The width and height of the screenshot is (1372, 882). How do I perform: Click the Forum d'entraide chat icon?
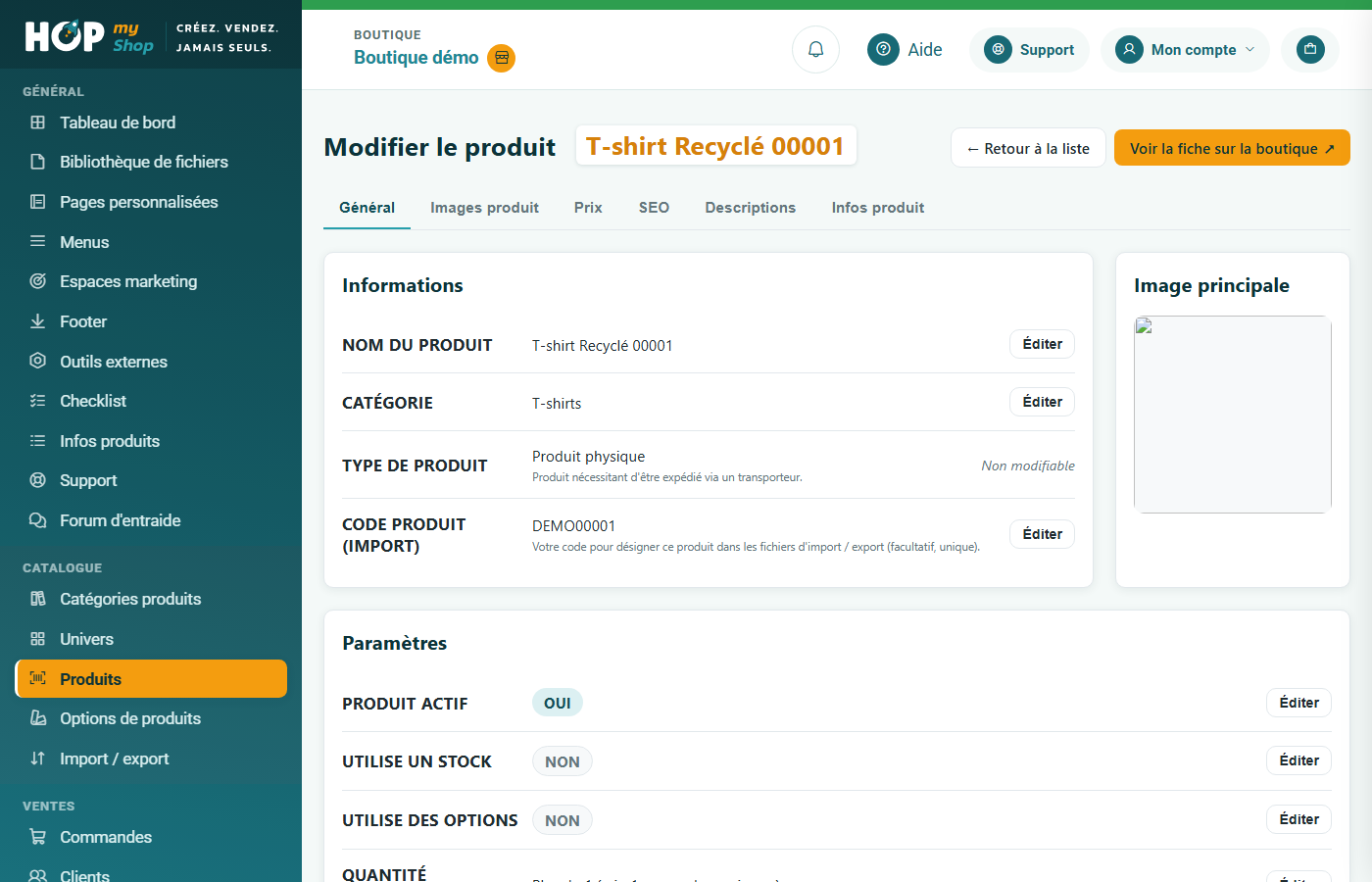tap(38, 520)
